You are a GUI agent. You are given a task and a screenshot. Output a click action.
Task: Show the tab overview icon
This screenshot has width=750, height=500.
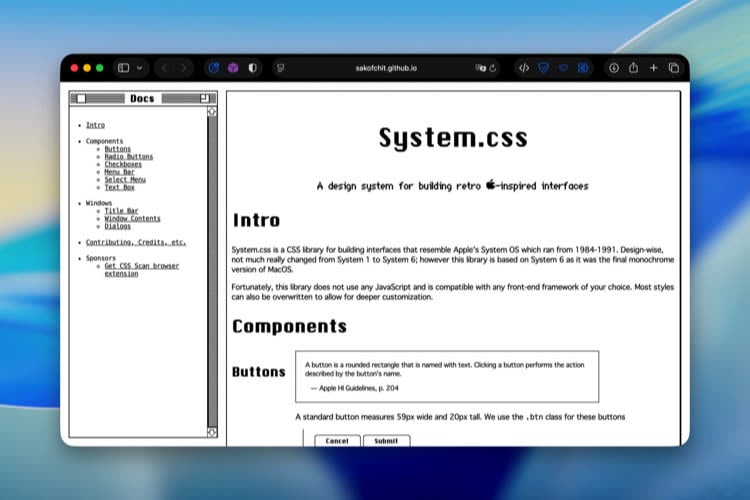tap(674, 68)
